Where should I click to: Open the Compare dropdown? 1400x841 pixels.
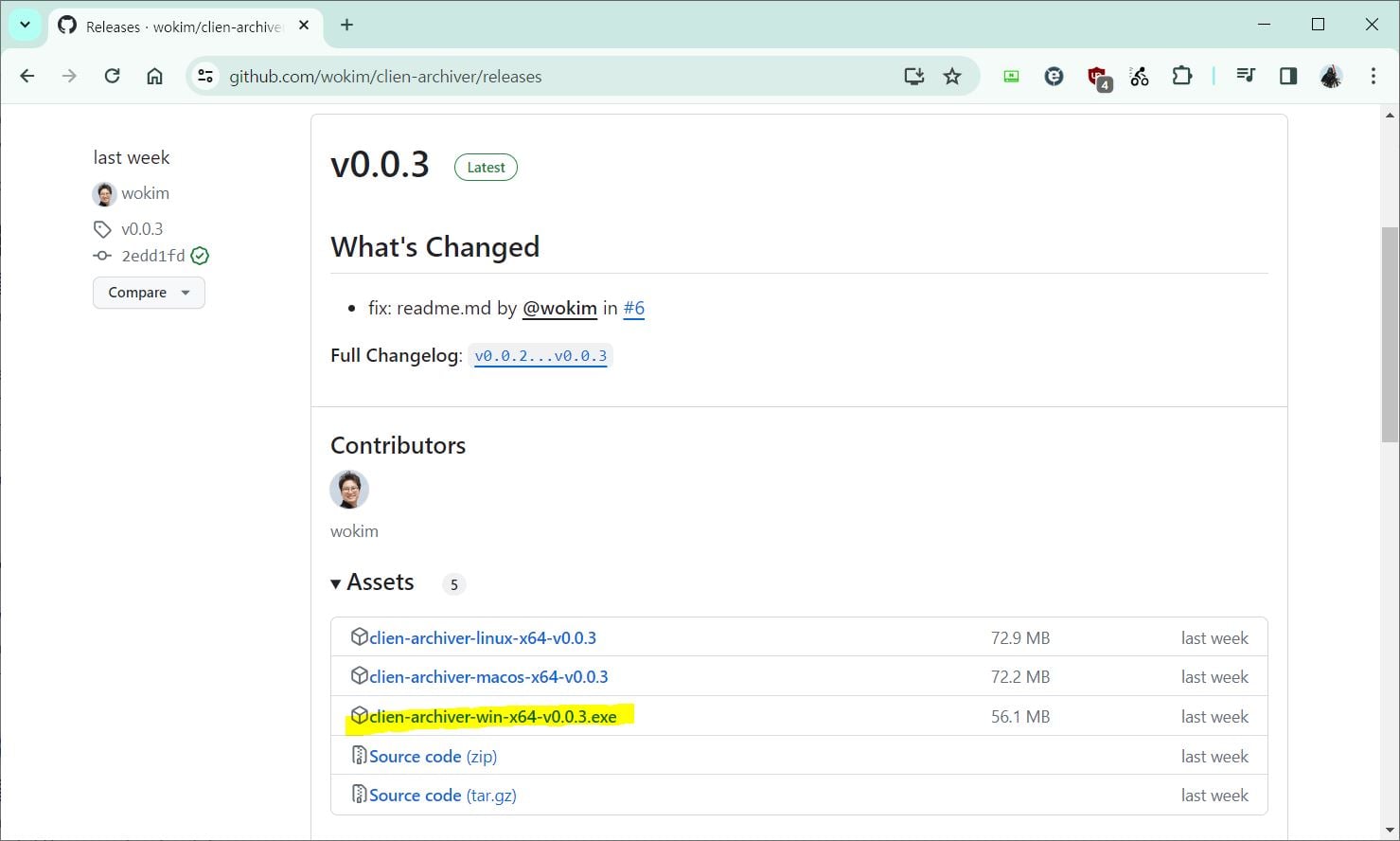pos(149,293)
